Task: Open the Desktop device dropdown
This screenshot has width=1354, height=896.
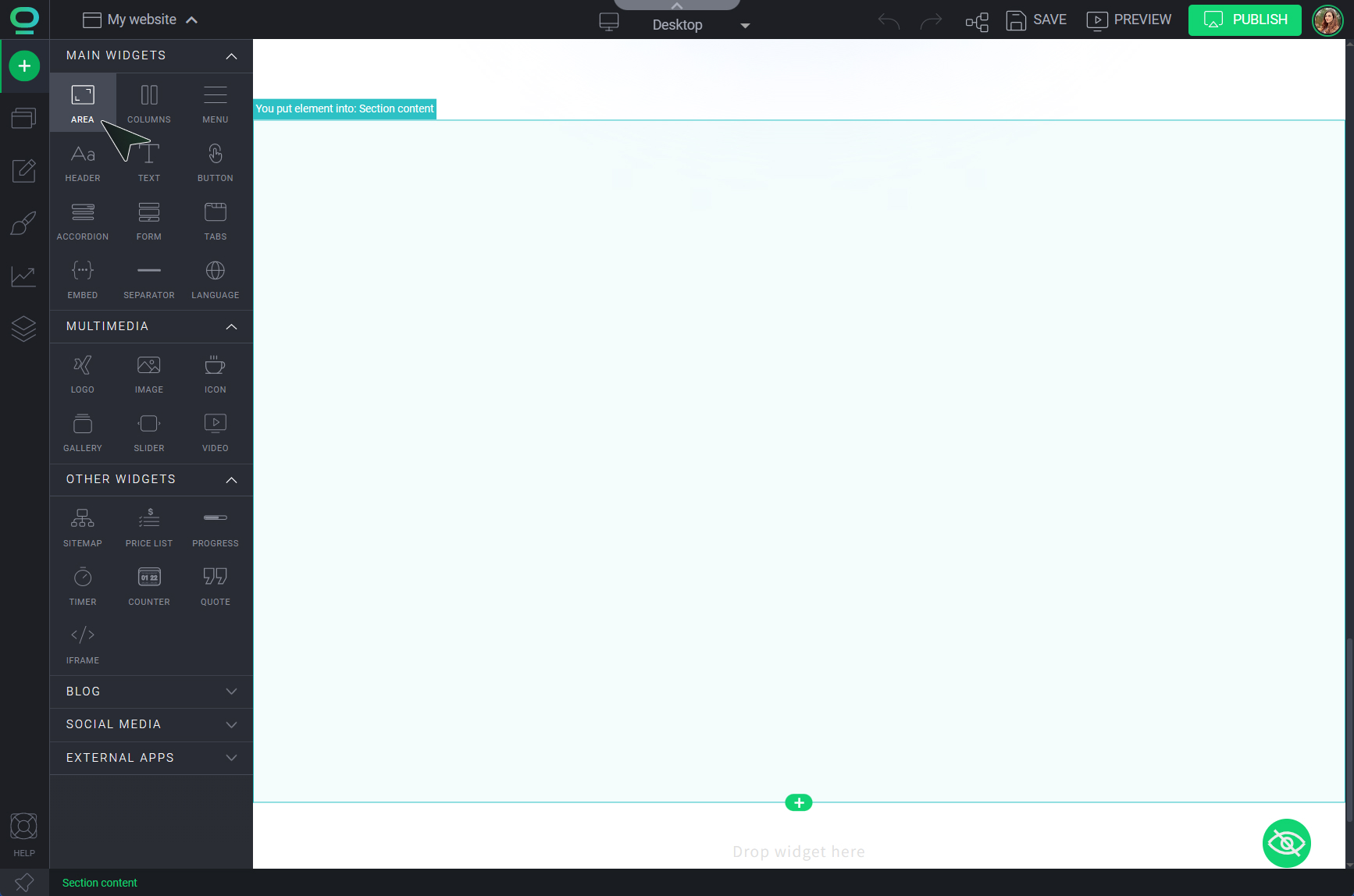Action: tap(701, 25)
